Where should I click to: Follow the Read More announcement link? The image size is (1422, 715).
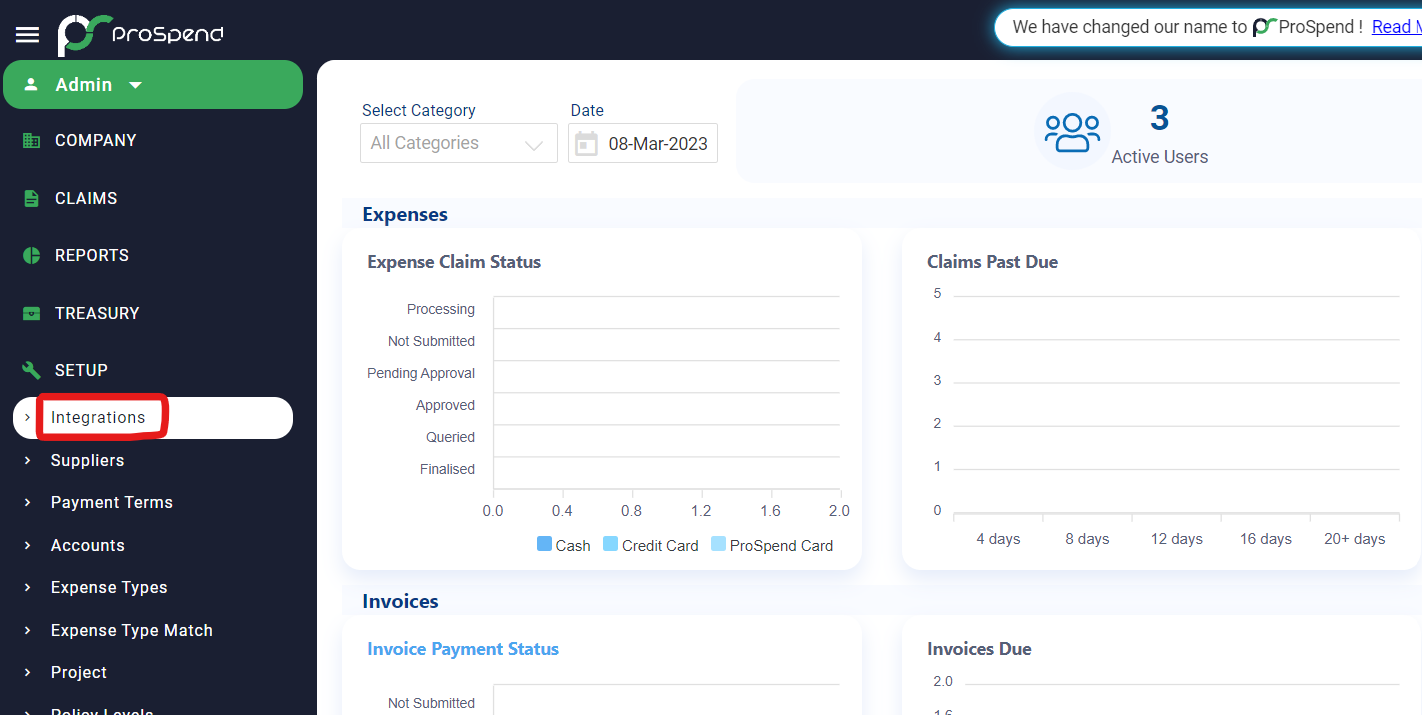coord(1396,26)
